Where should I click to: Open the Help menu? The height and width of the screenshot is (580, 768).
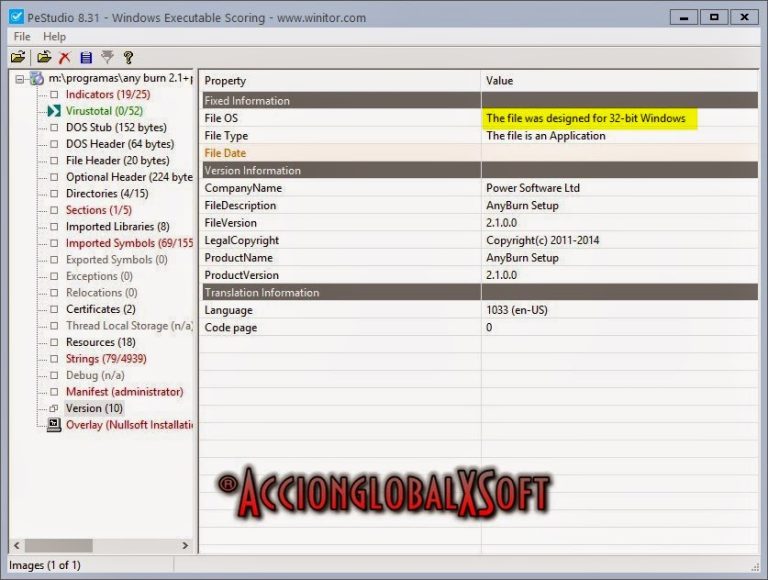click(54, 37)
